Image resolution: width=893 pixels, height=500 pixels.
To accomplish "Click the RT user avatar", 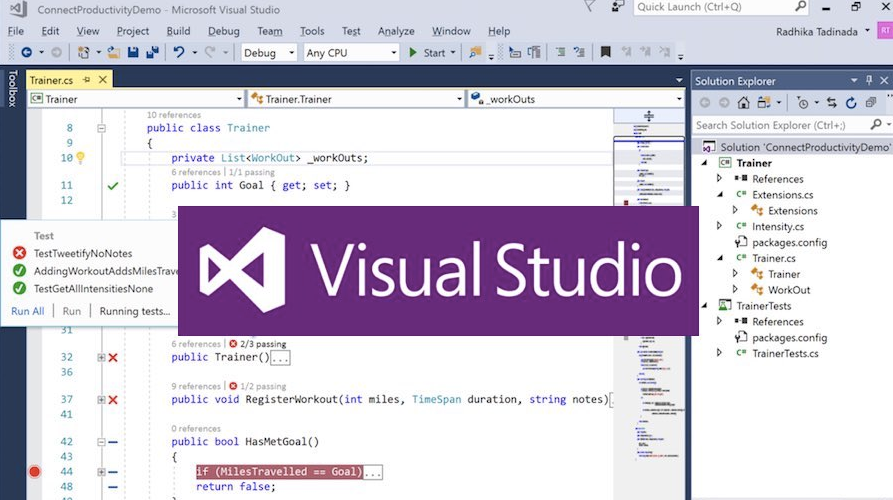I will (x=884, y=31).
